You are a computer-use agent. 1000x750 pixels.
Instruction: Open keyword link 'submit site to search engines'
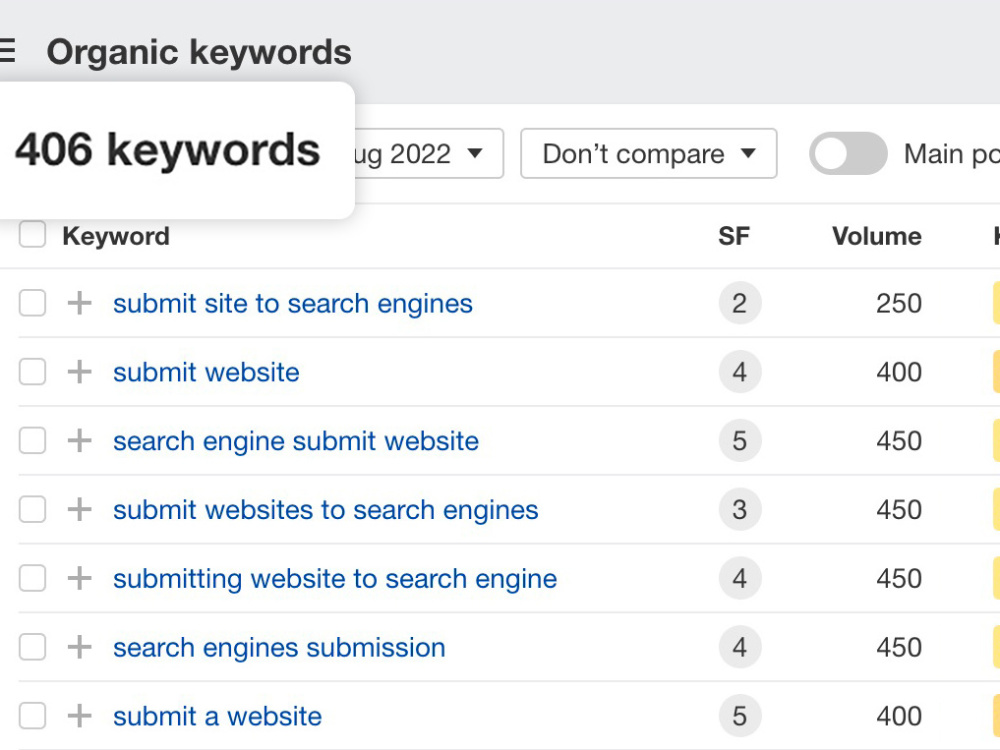[x=293, y=304]
